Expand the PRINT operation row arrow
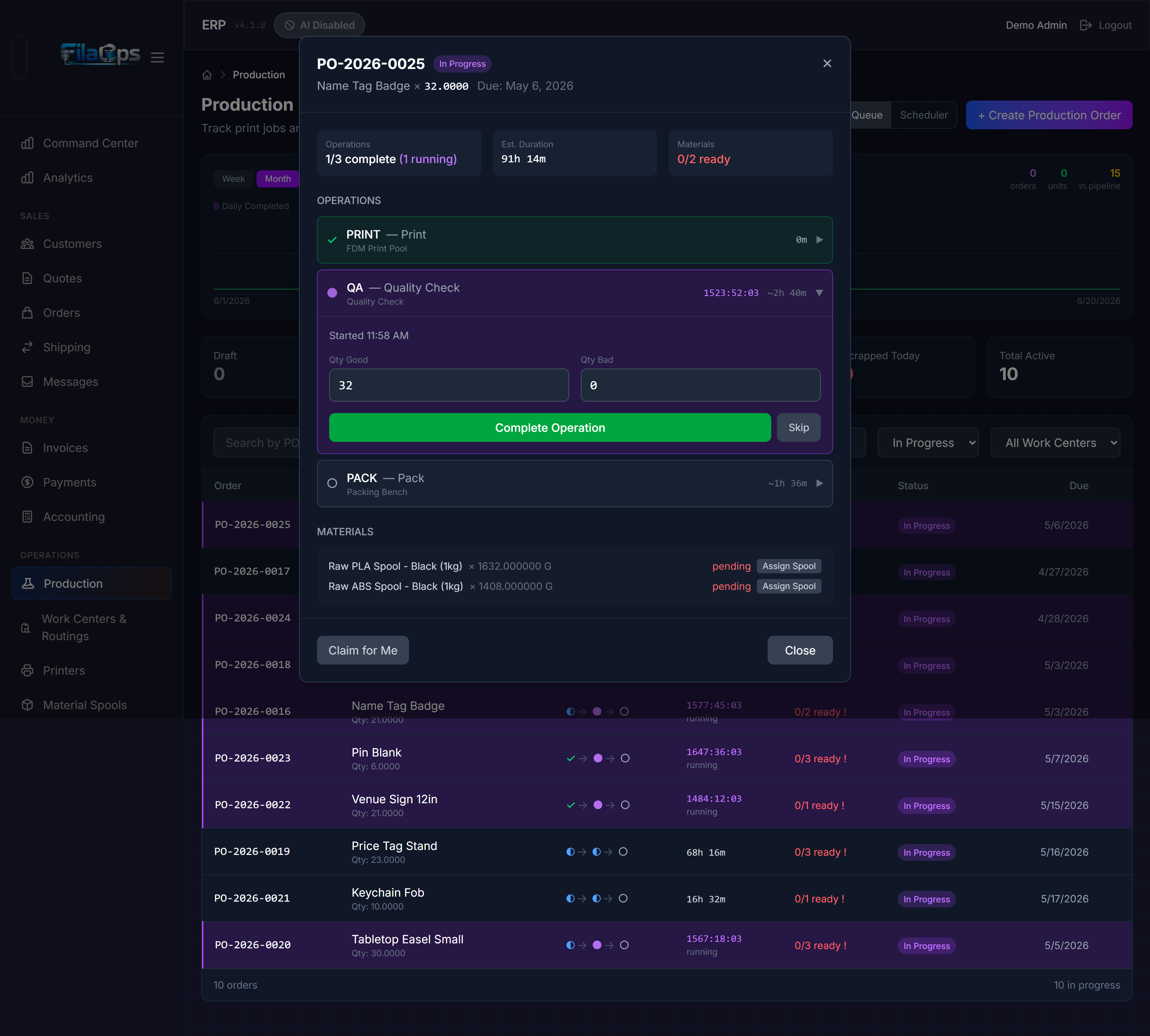This screenshot has height=1036, width=1150. 819,240
